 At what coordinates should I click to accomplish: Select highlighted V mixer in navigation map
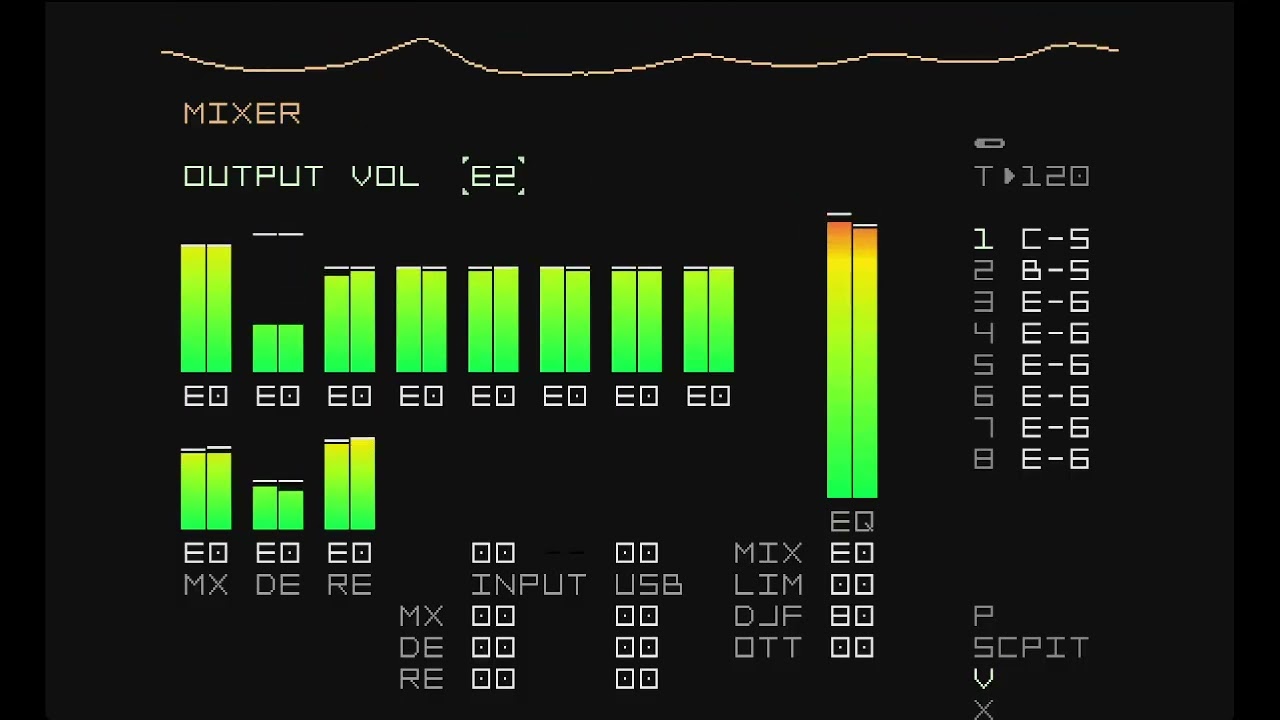(984, 679)
